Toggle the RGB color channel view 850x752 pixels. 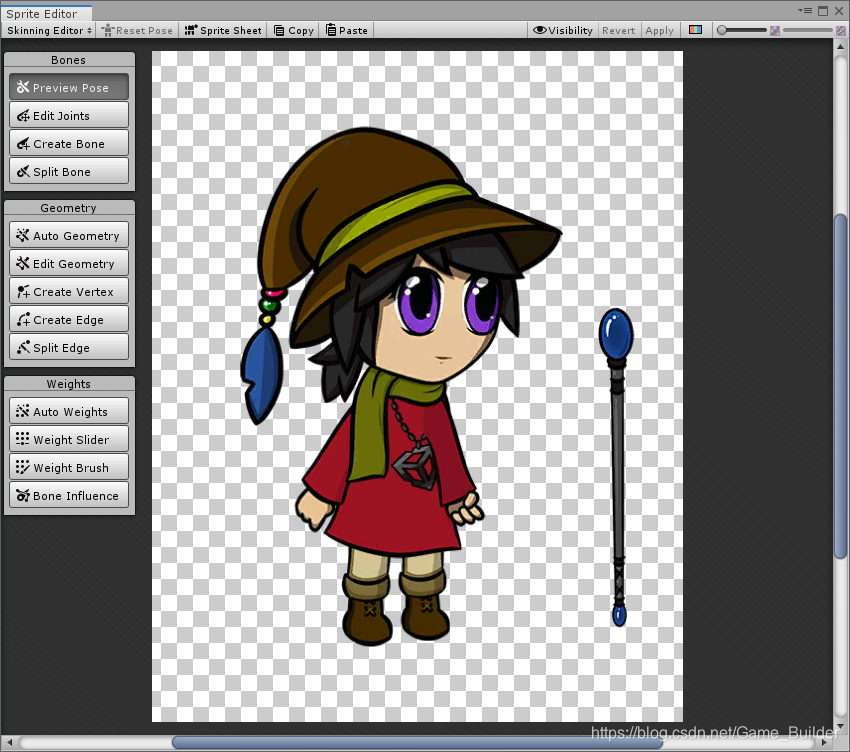[696, 30]
